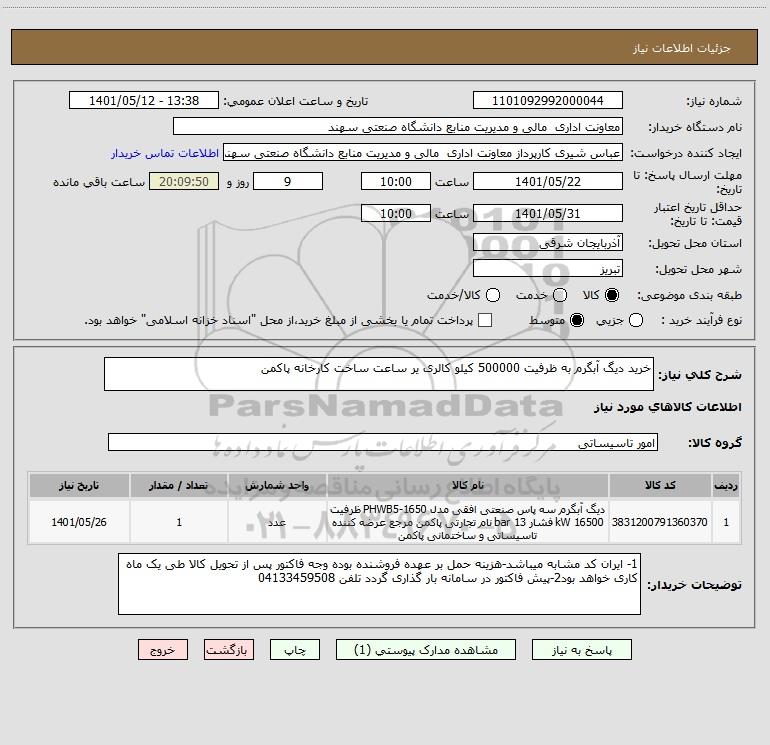Click the چاپ print button
Image resolution: width=770 pixels, height=745 pixels.
[x=295, y=650]
